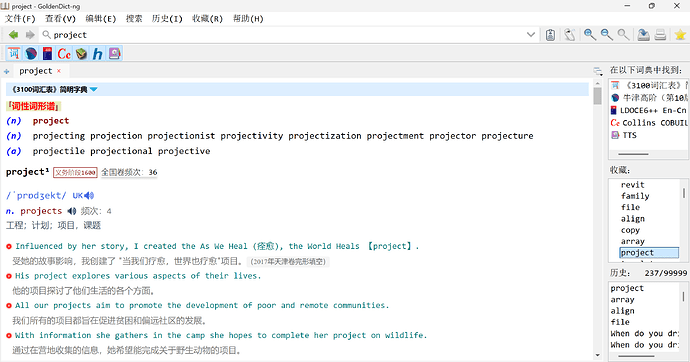Image resolution: width=690 pixels, height=362 pixels.
Task: Zoom in with the plus magnifier
Action: click(590, 35)
